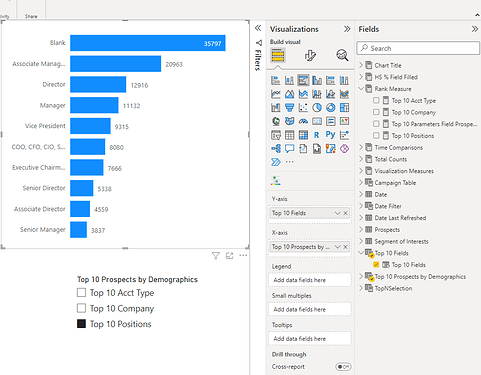Check Top 10 Acct Type in Fields pane
Viewport: 481px width, 375px height.
point(376,100)
